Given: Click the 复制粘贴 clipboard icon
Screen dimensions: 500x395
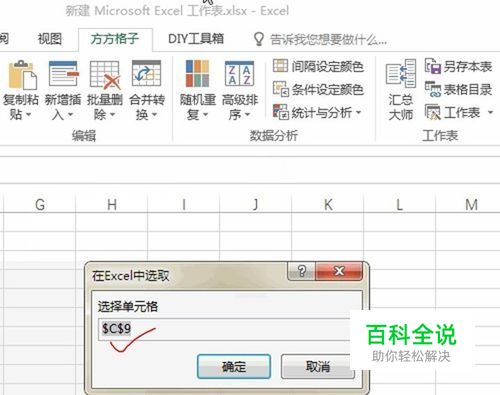Looking at the screenshot, I should point(22,75).
